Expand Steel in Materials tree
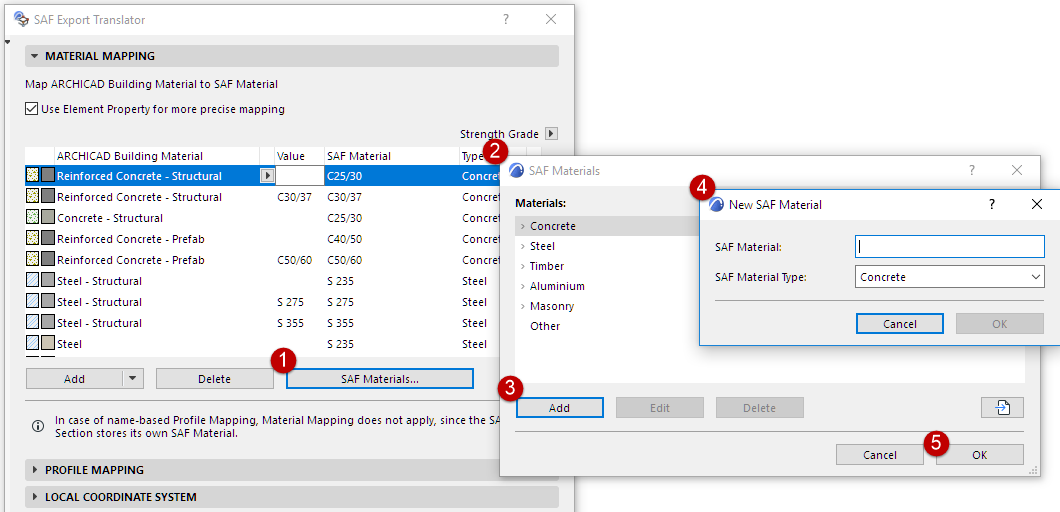The width and height of the screenshot is (1060, 512). pos(523,246)
